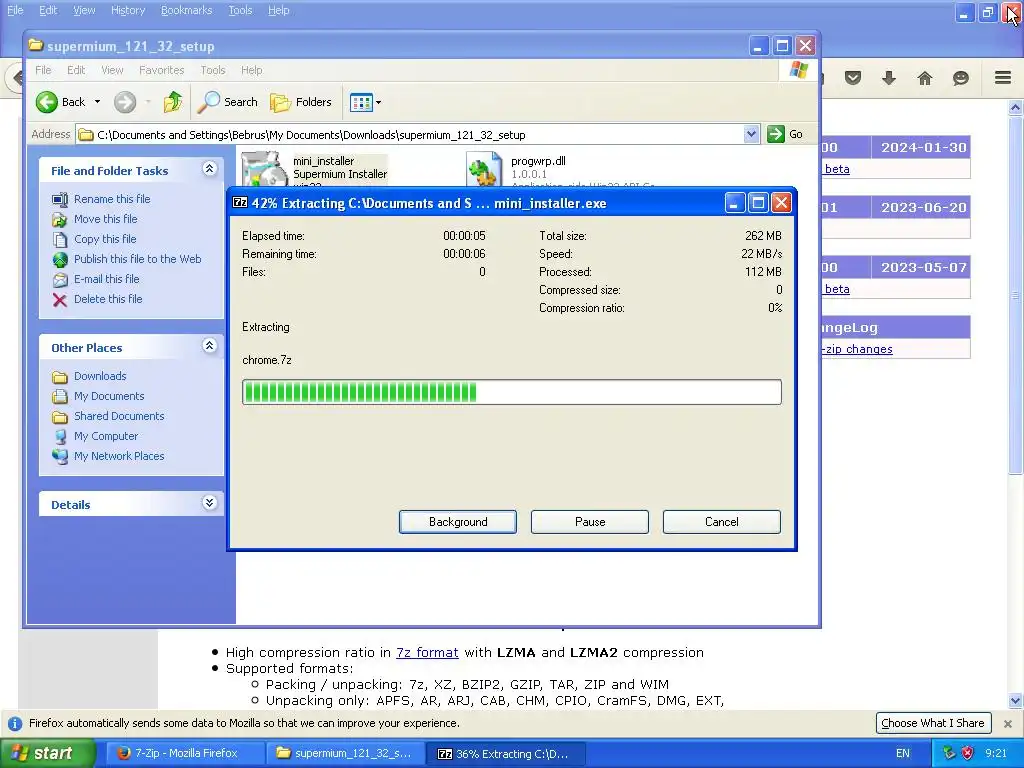Viewport: 1024px width, 768px height.
Task: Rename this file task icon
Action: (60, 199)
